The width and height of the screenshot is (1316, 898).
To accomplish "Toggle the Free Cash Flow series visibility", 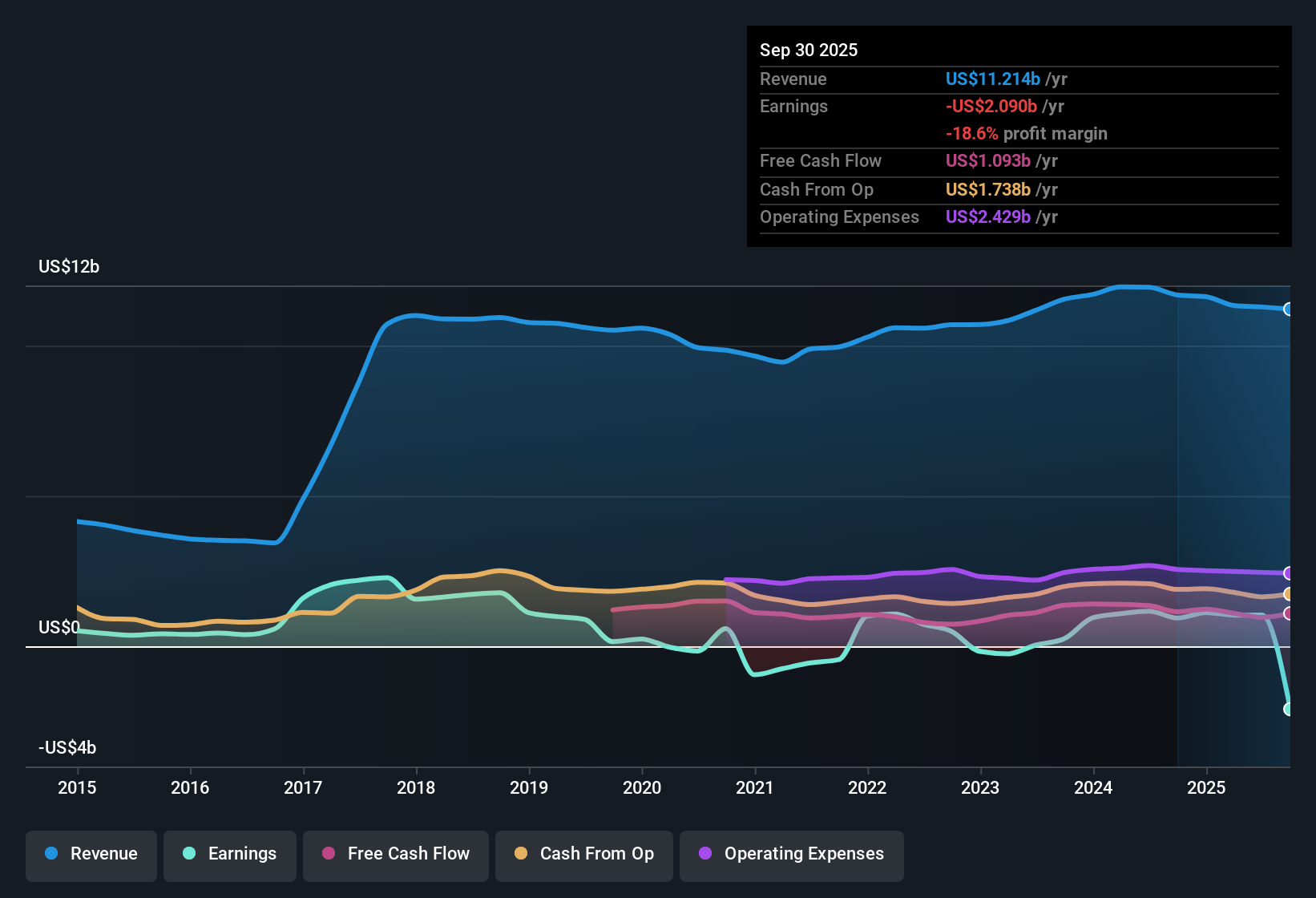I will (x=395, y=854).
